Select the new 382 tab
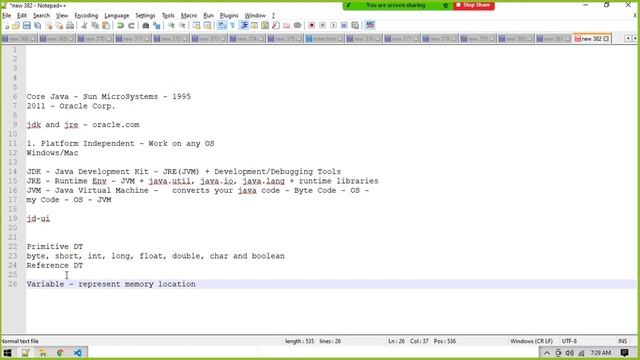640x360 pixels. pos(591,39)
